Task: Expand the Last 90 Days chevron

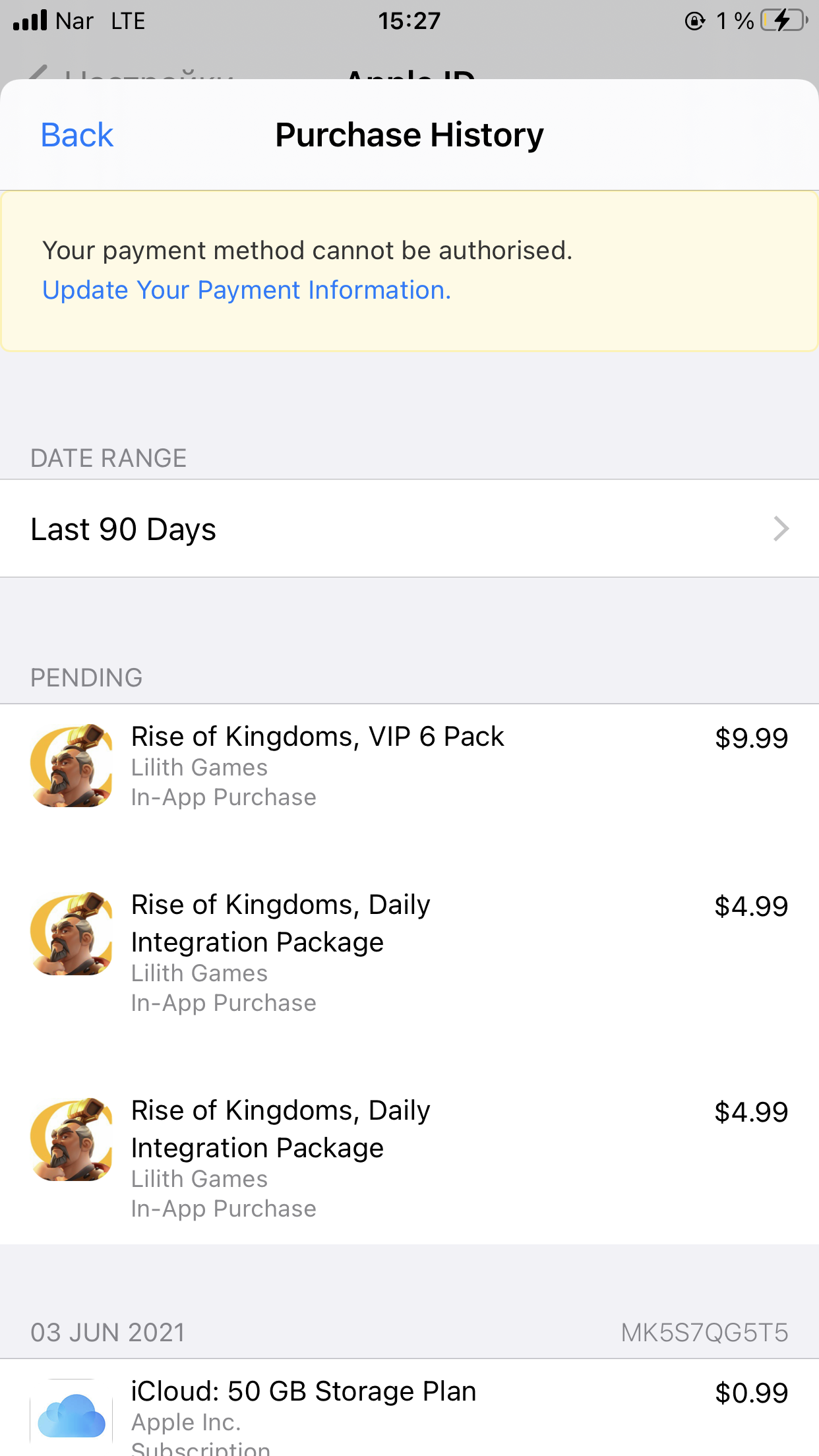Action: [x=781, y=529]
